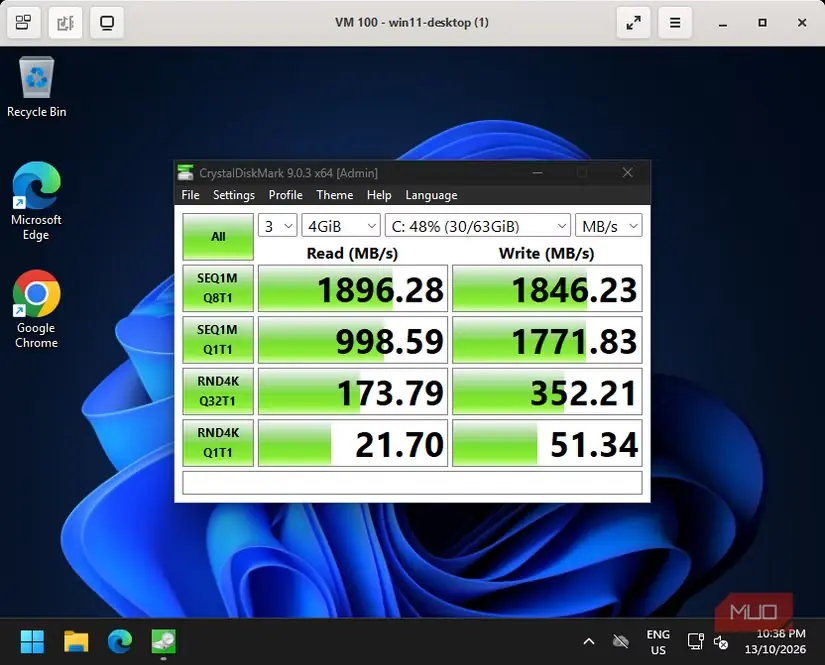Click the VM viewer display icon
Screen dimensions: 825x665
107,23
